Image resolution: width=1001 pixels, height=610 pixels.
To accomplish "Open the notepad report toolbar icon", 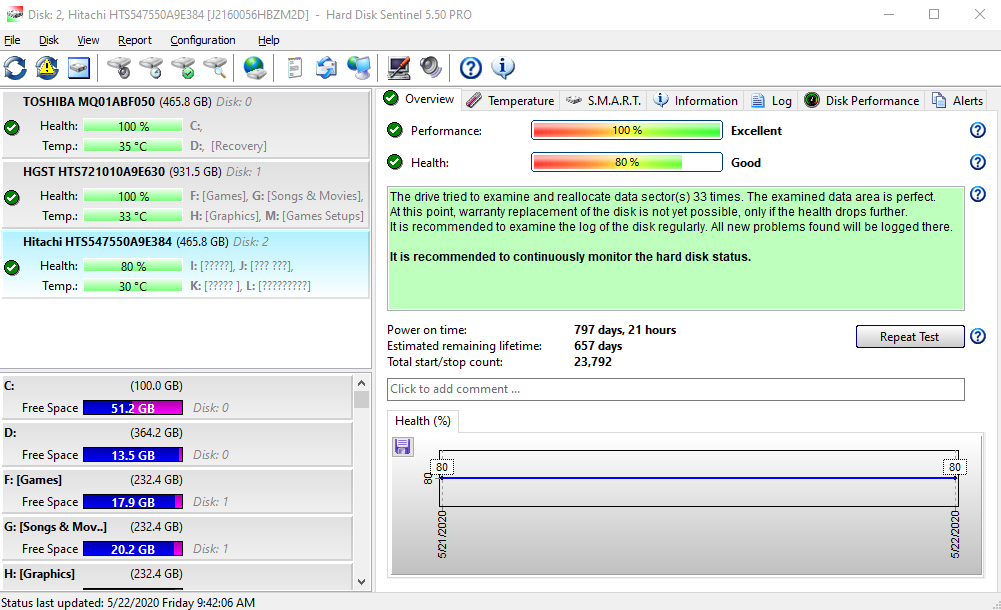I will click(x=294, y=68).
